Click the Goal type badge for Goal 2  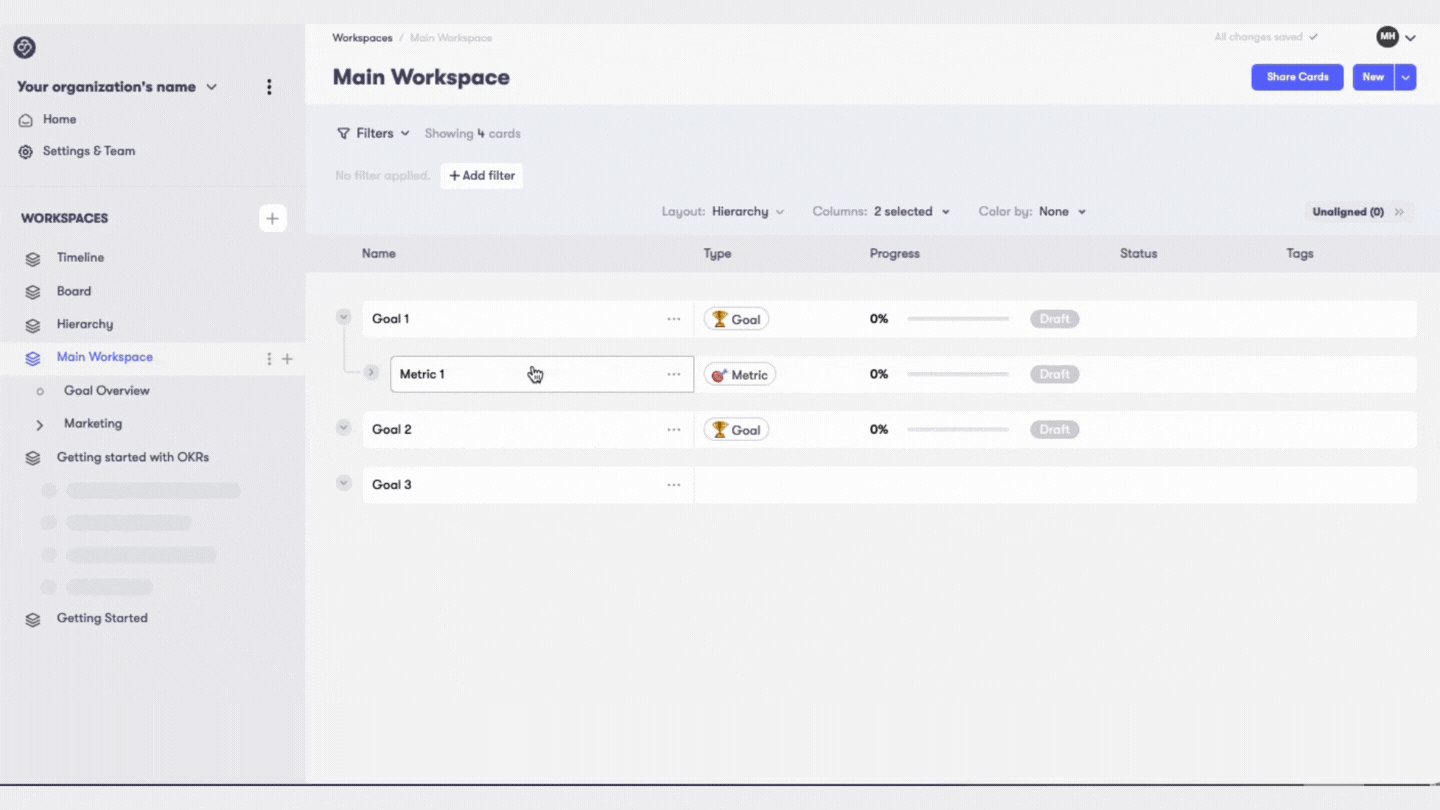click(x=736, y=430)
